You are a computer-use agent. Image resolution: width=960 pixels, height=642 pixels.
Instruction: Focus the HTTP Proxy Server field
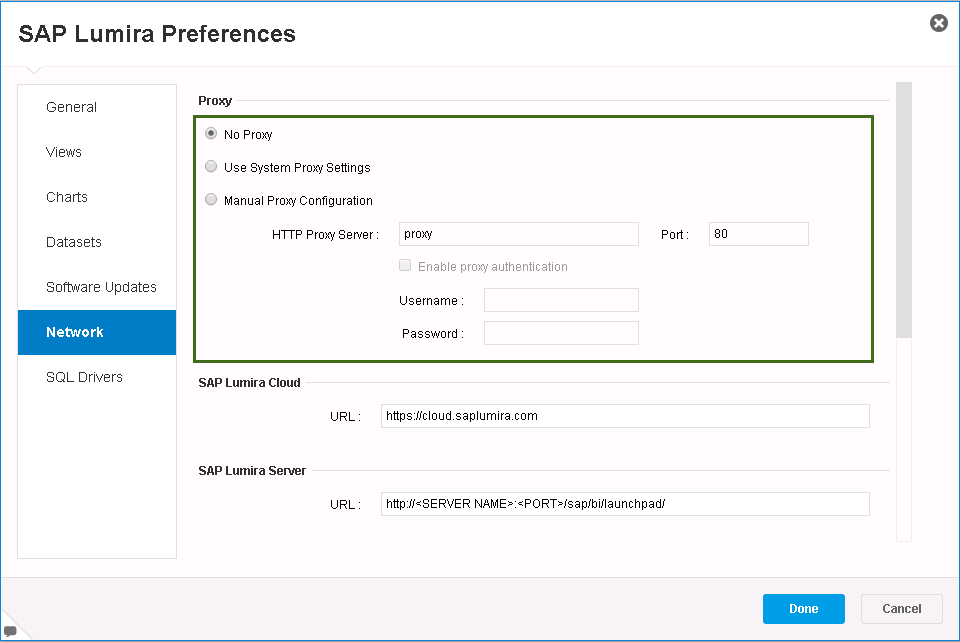pos(519,234)
